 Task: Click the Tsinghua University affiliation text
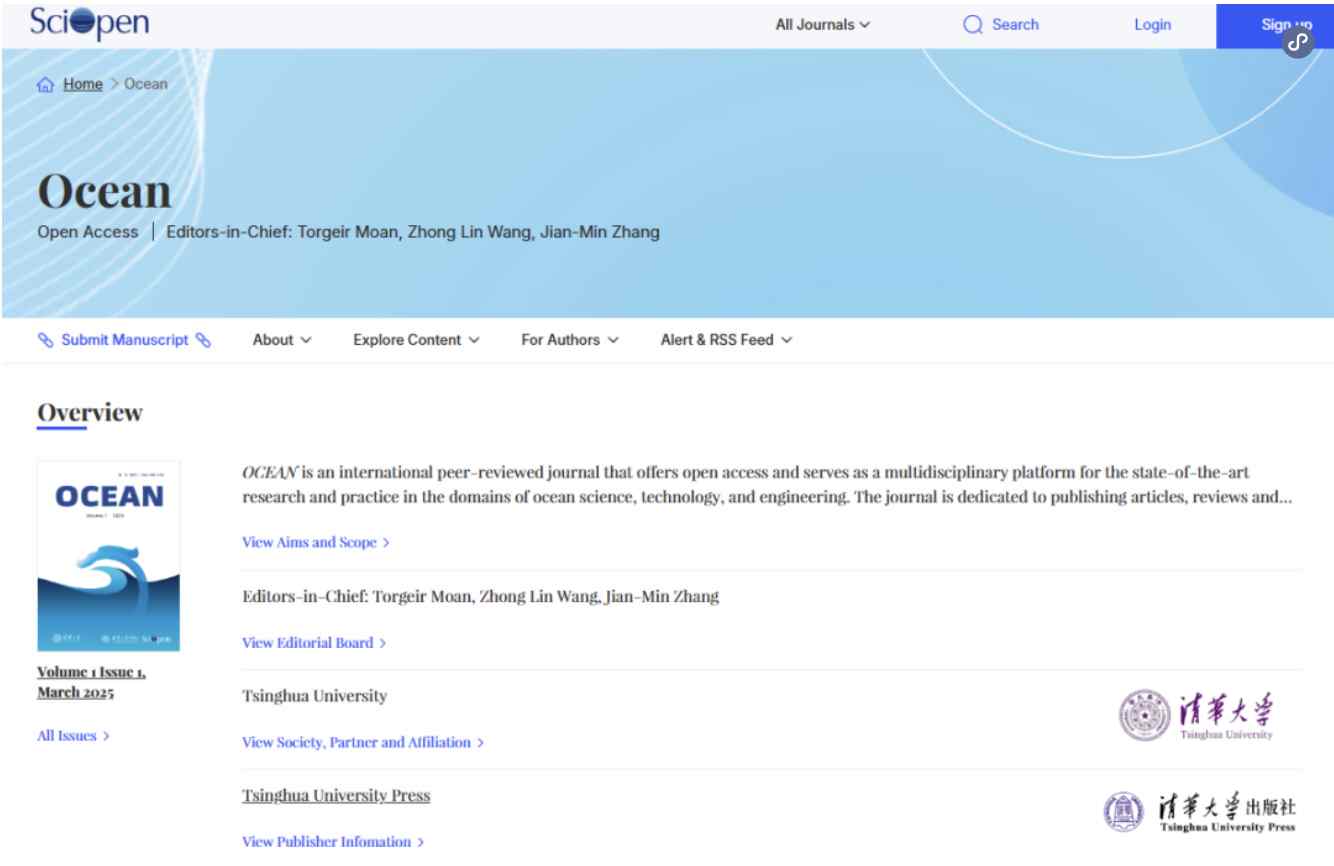point(315,696)
